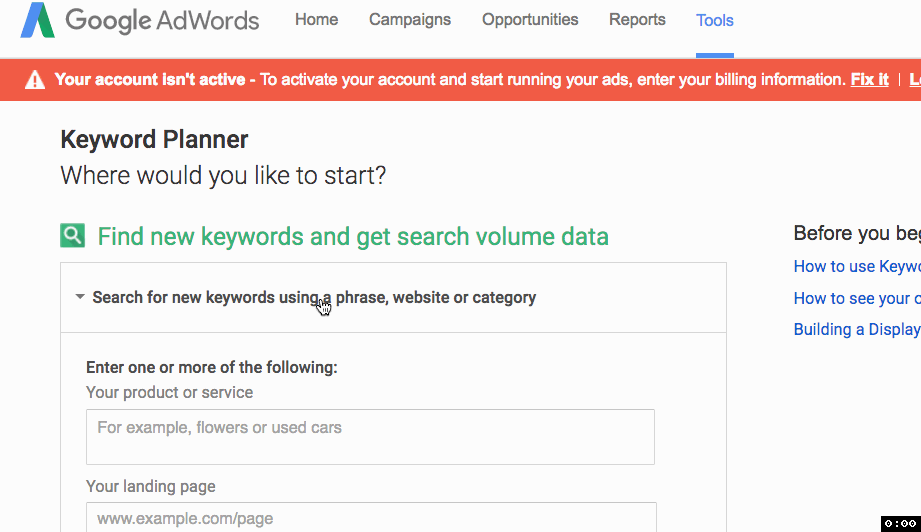921x532 pixels.
Task: Select the Tools tab
Action: coord(715,20)
